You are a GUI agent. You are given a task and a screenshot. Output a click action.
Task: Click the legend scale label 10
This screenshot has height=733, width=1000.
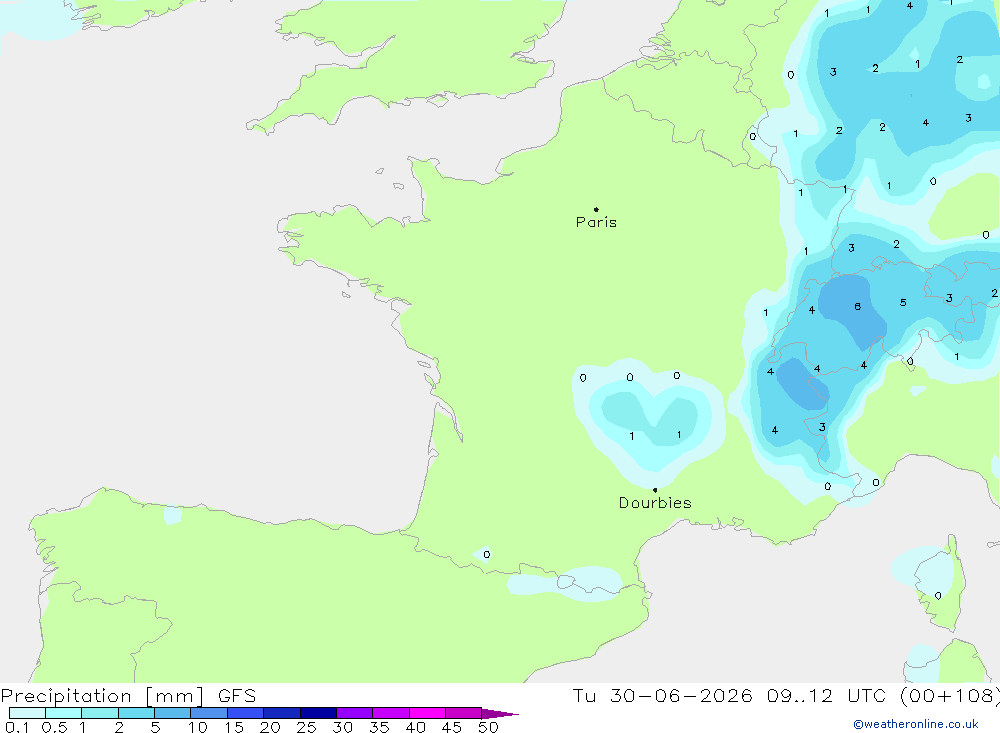pyautogui.click(x=197, y=727)
